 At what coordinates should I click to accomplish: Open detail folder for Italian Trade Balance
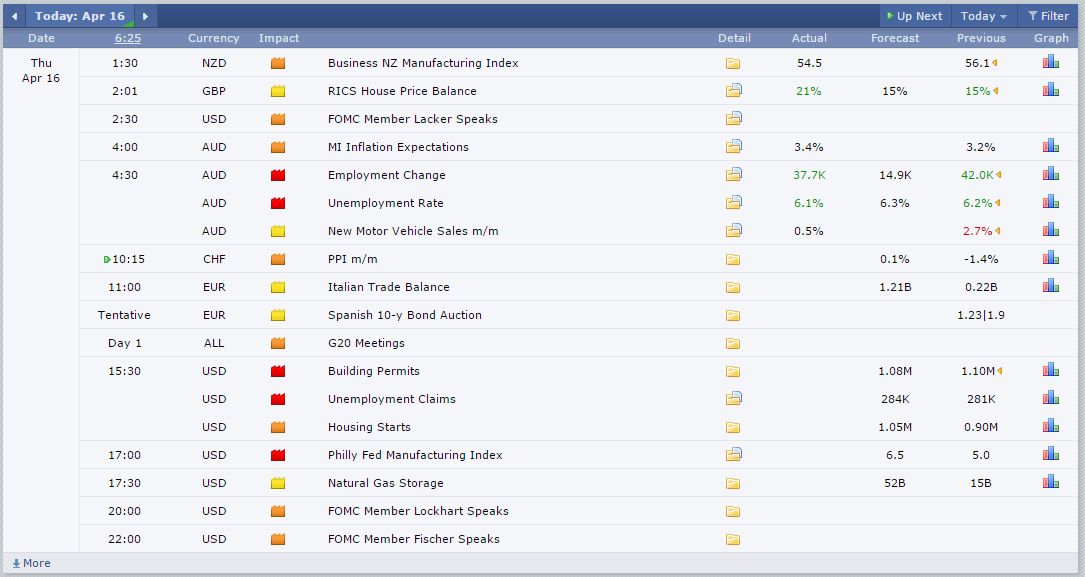click(733, 287)
